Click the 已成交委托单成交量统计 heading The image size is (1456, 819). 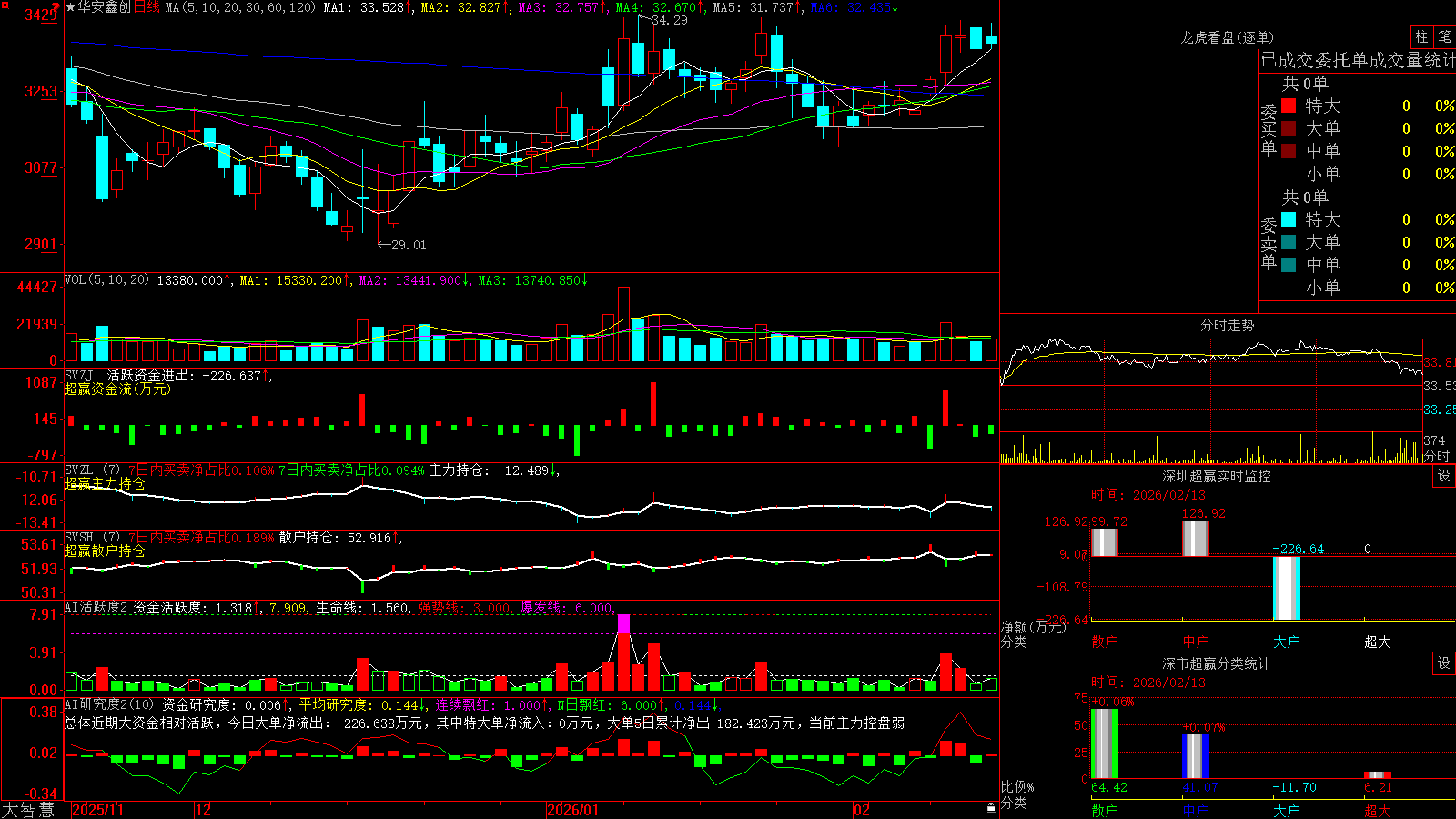[x=1358, y=60]
